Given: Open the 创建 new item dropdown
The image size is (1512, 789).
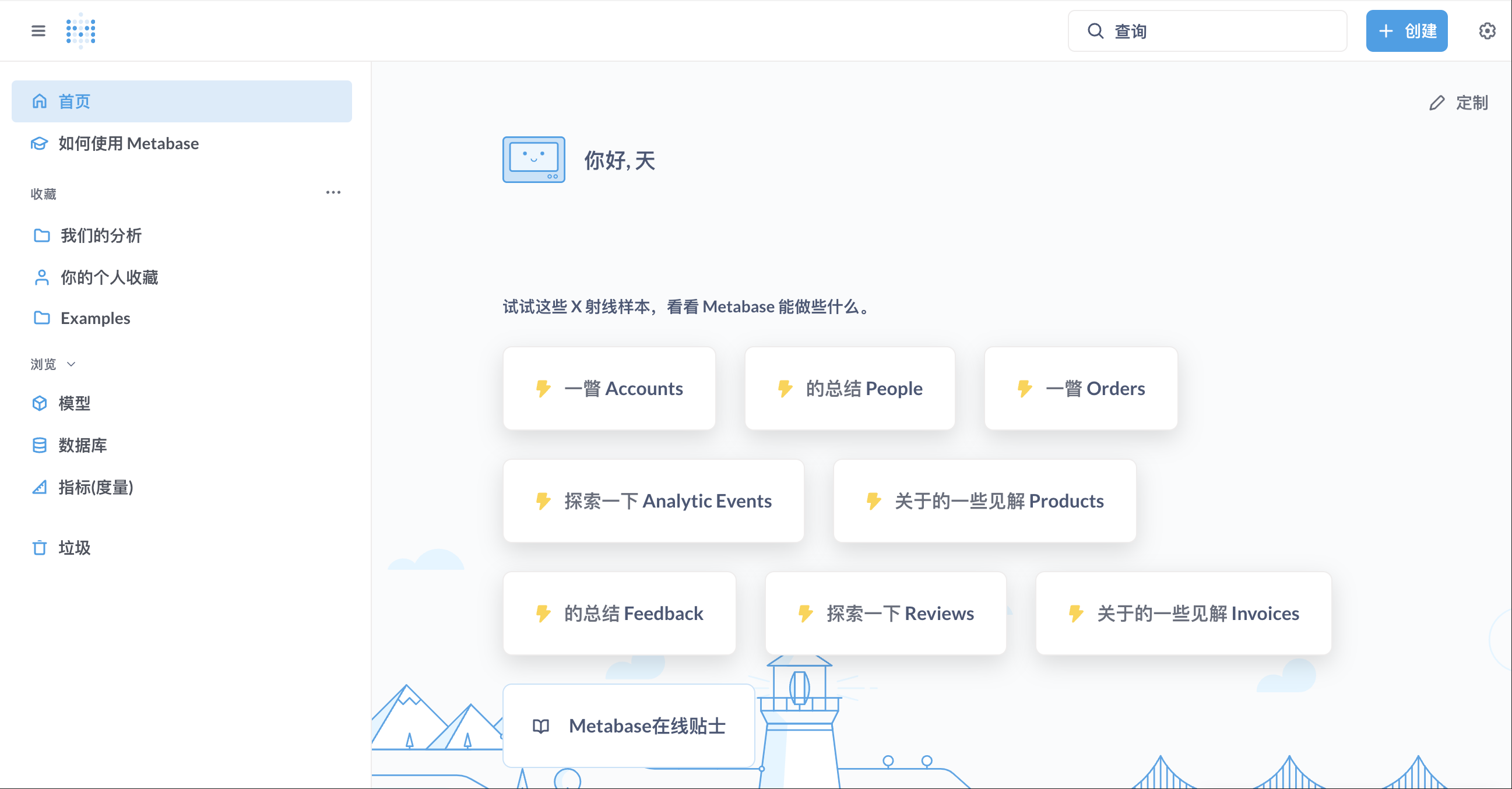Looking at the screenshot, I should point(1406,30).
